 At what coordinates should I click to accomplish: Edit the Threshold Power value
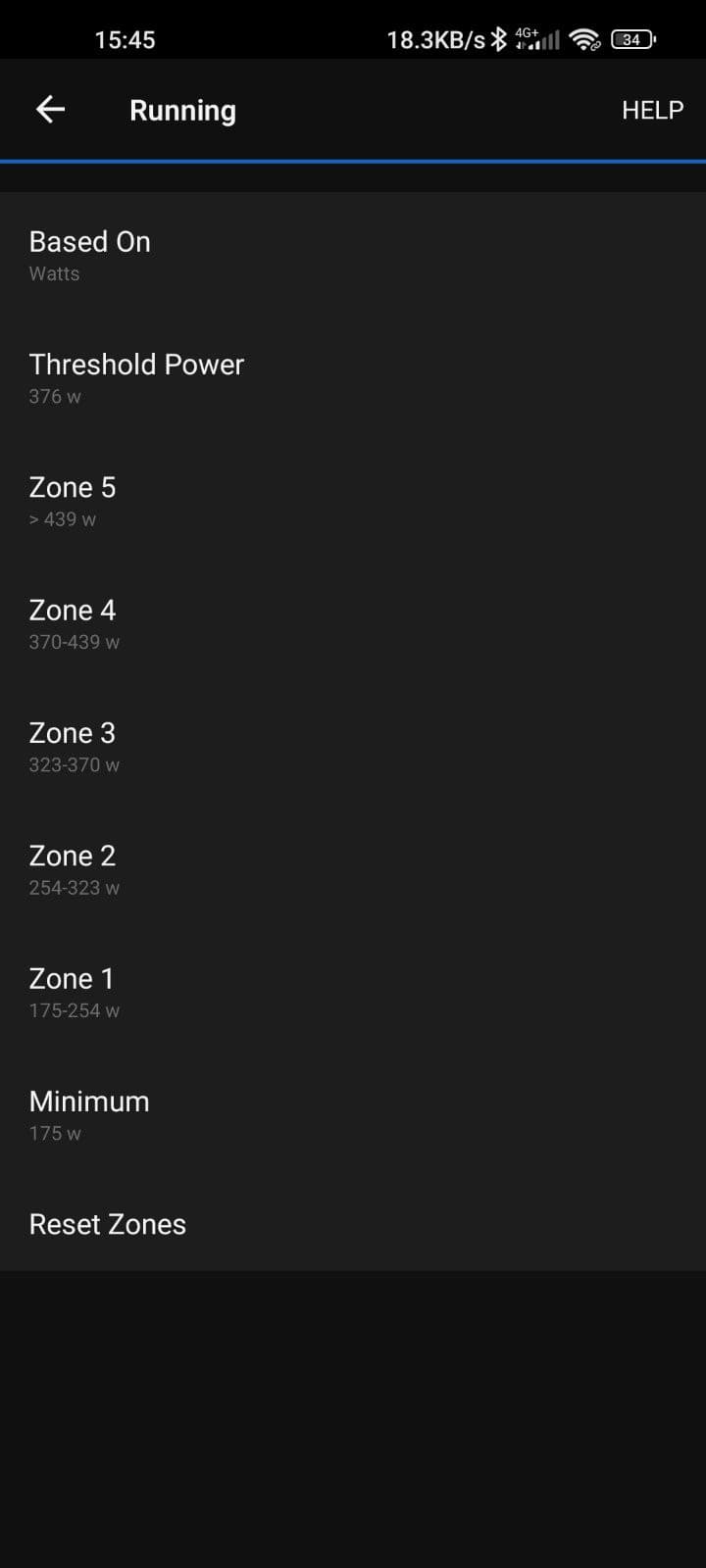pos(353,377)
